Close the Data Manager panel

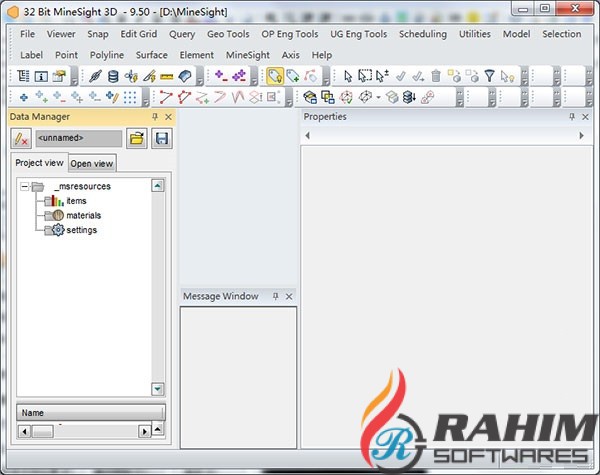(x=168, y=117)
